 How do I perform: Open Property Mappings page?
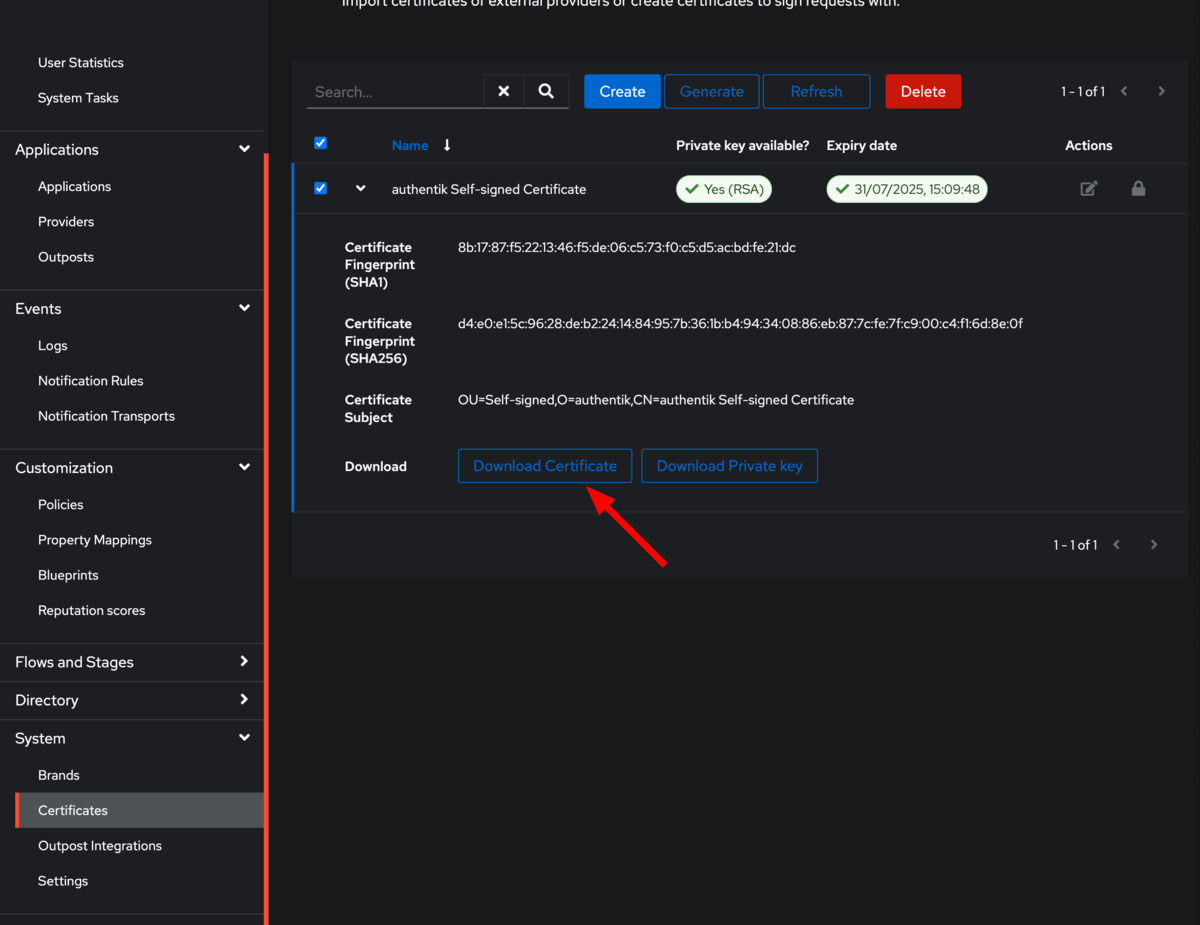(x=95, y=539)
